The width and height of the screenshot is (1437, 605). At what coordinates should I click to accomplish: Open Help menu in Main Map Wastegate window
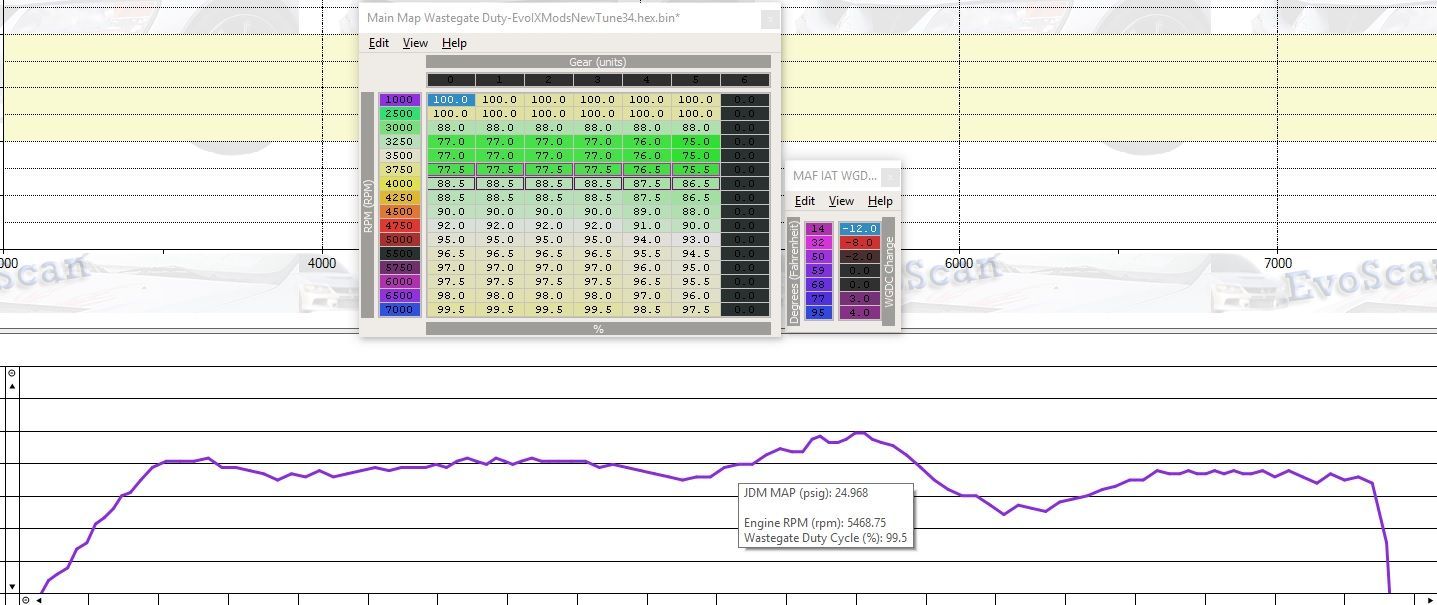[x=454, y=43]
